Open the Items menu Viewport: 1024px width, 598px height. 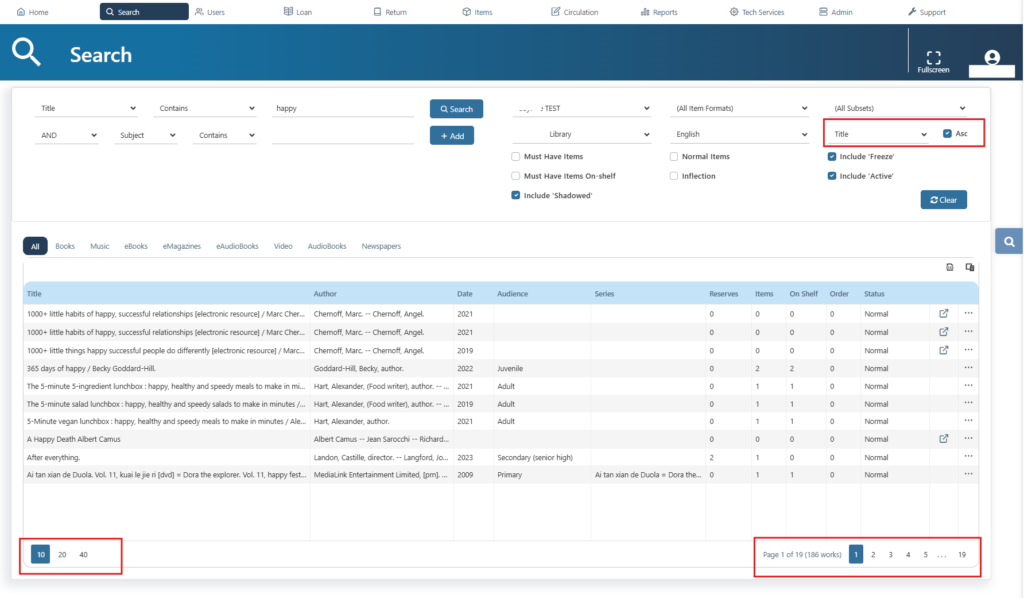coord(477,12)
